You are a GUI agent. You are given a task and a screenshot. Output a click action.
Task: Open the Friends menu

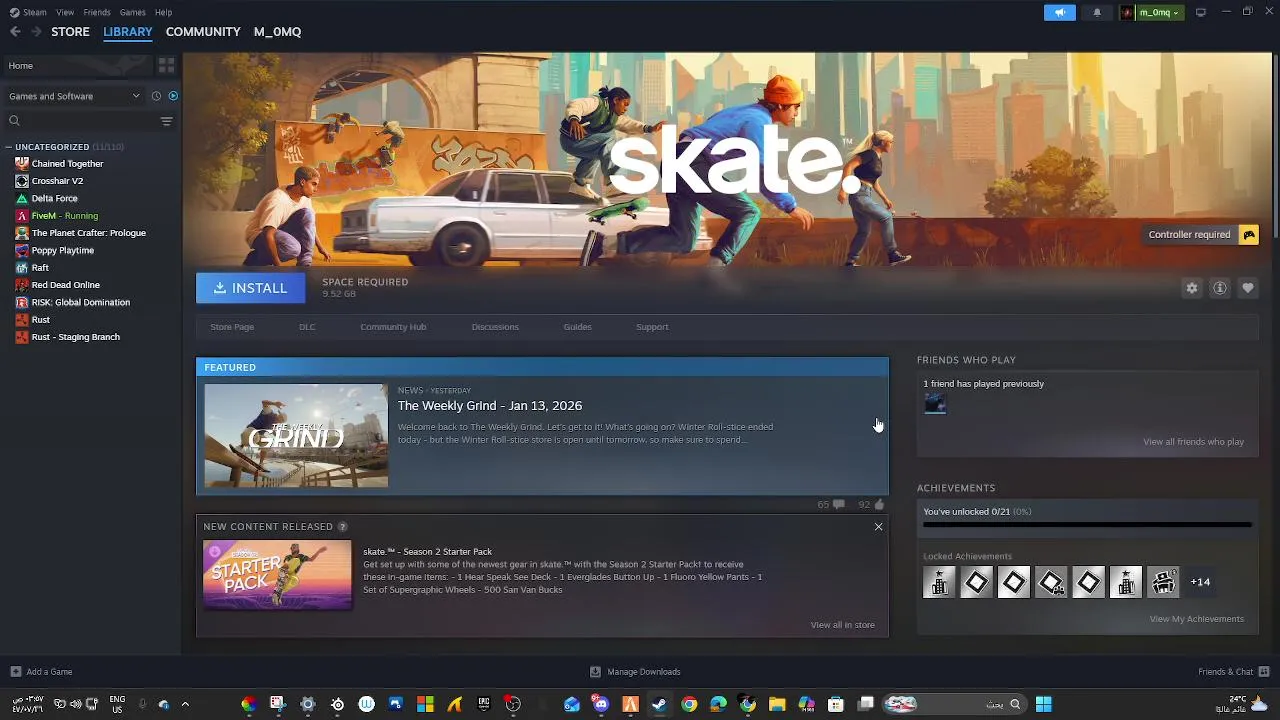(x=97, y=12)
